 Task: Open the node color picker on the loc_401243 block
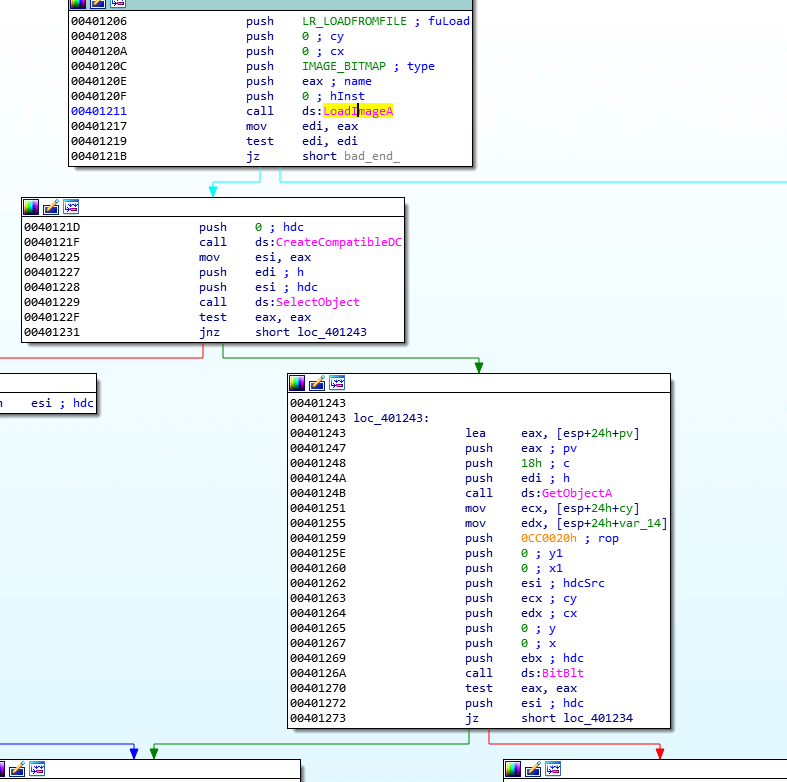pos(297,383)
